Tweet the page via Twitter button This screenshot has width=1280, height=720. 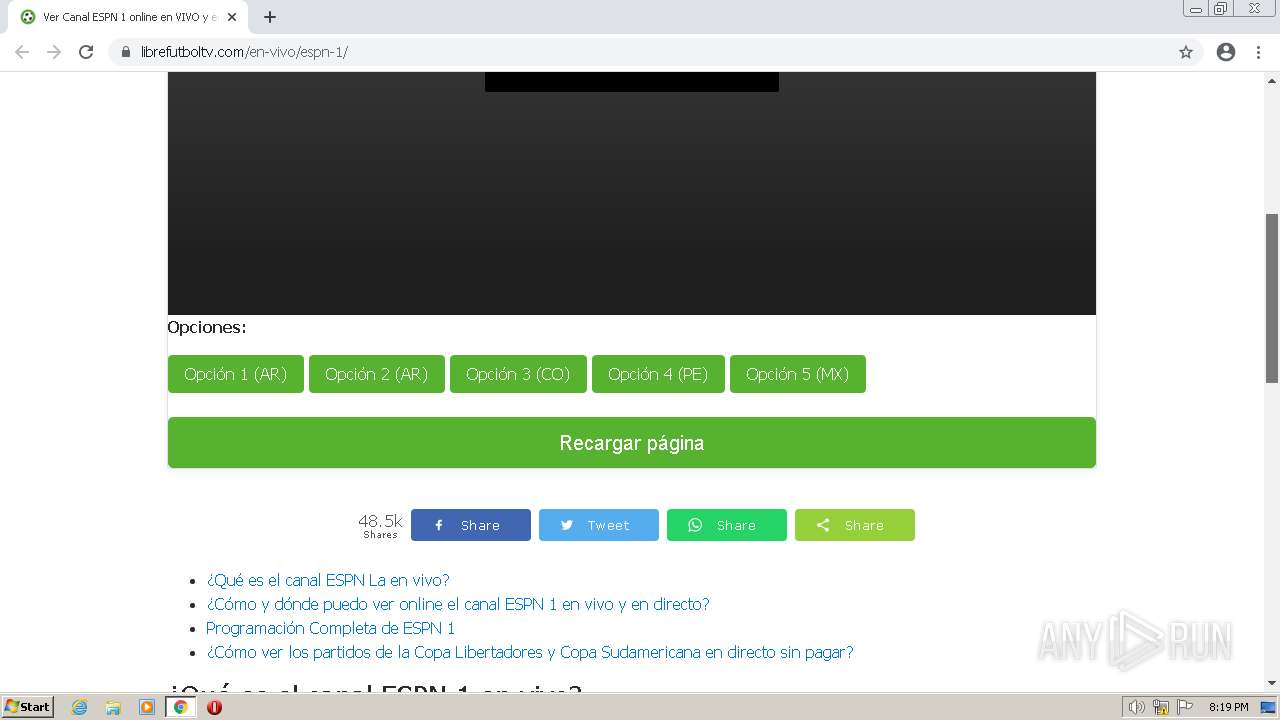point(599,525)
